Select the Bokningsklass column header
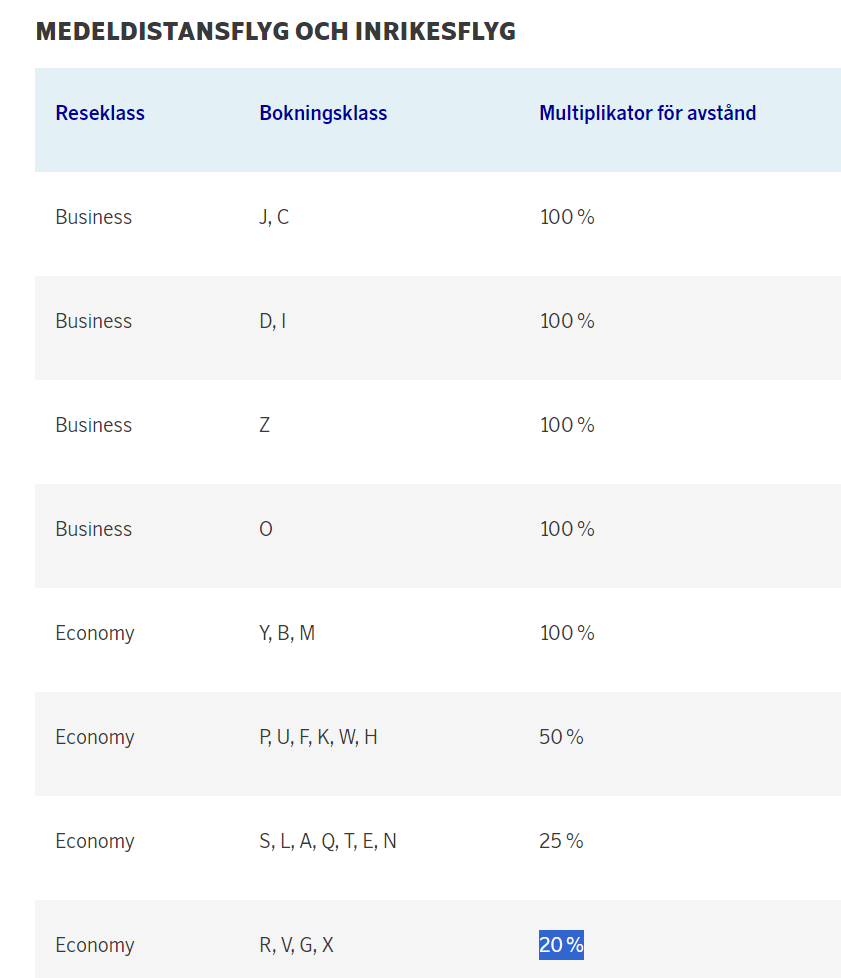 pos(323,113)
